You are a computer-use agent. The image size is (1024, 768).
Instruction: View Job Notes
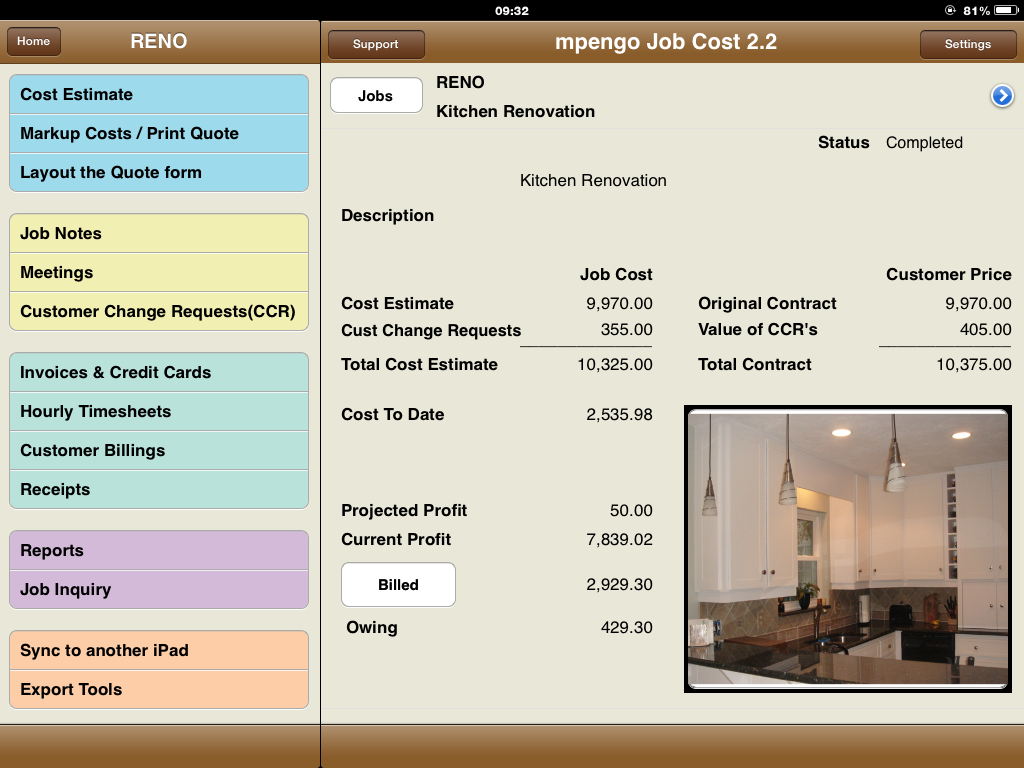tap(159, 234)
